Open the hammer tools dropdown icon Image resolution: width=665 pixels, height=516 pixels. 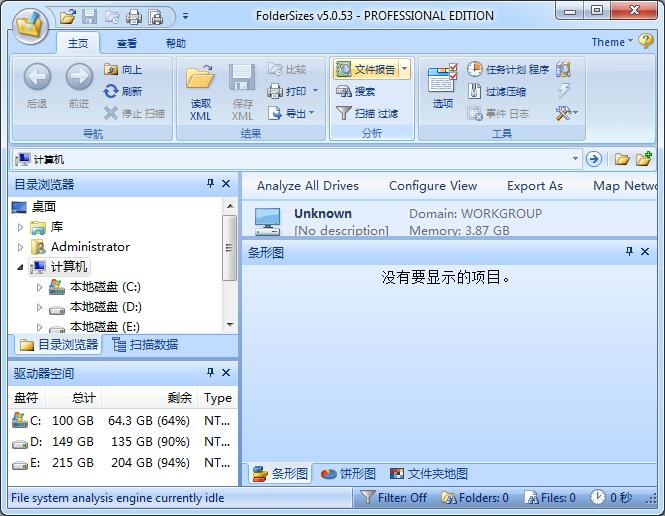(567, 113)
